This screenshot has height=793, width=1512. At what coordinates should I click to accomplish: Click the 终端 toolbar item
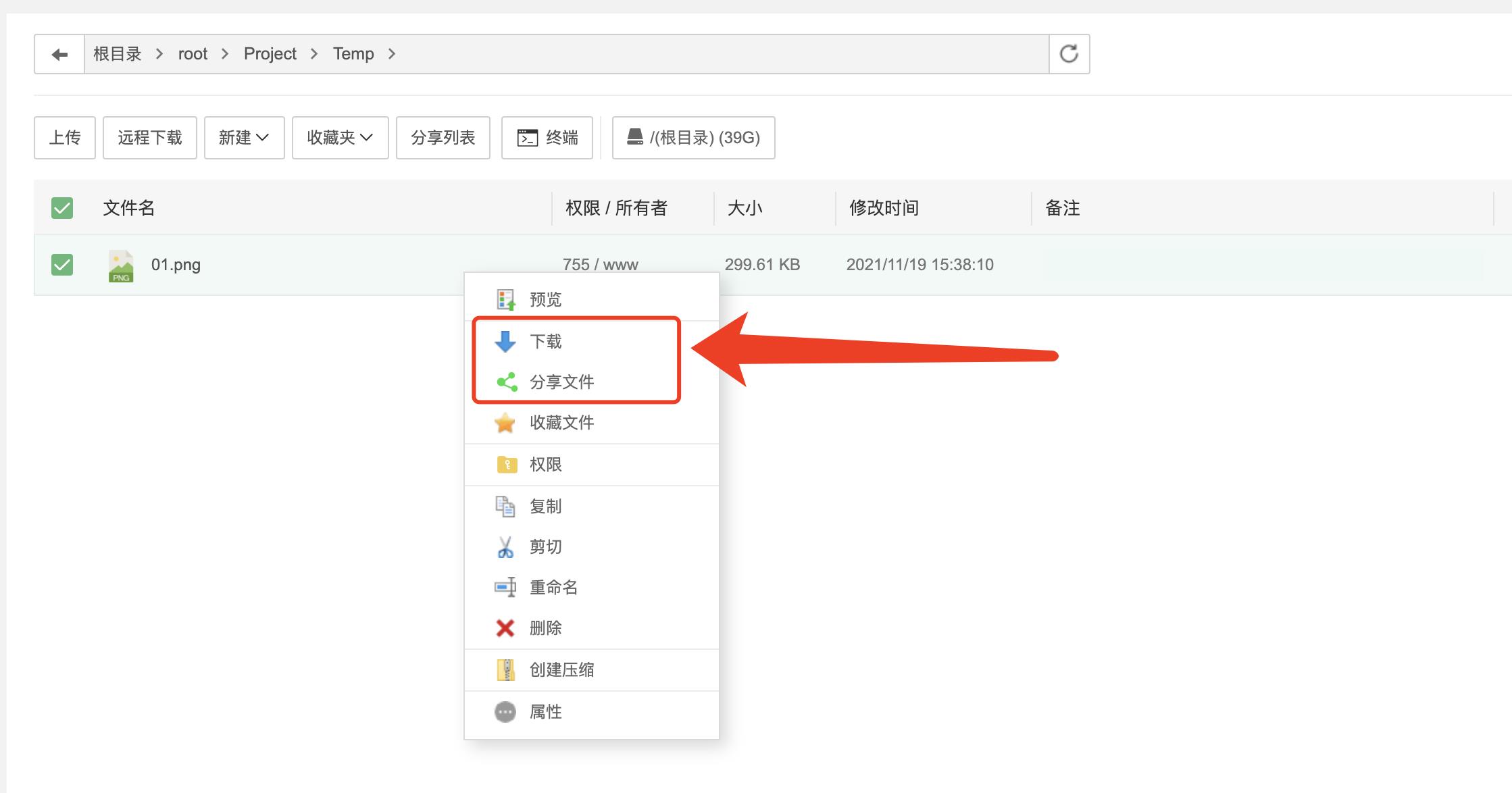(x=547, y=138)
